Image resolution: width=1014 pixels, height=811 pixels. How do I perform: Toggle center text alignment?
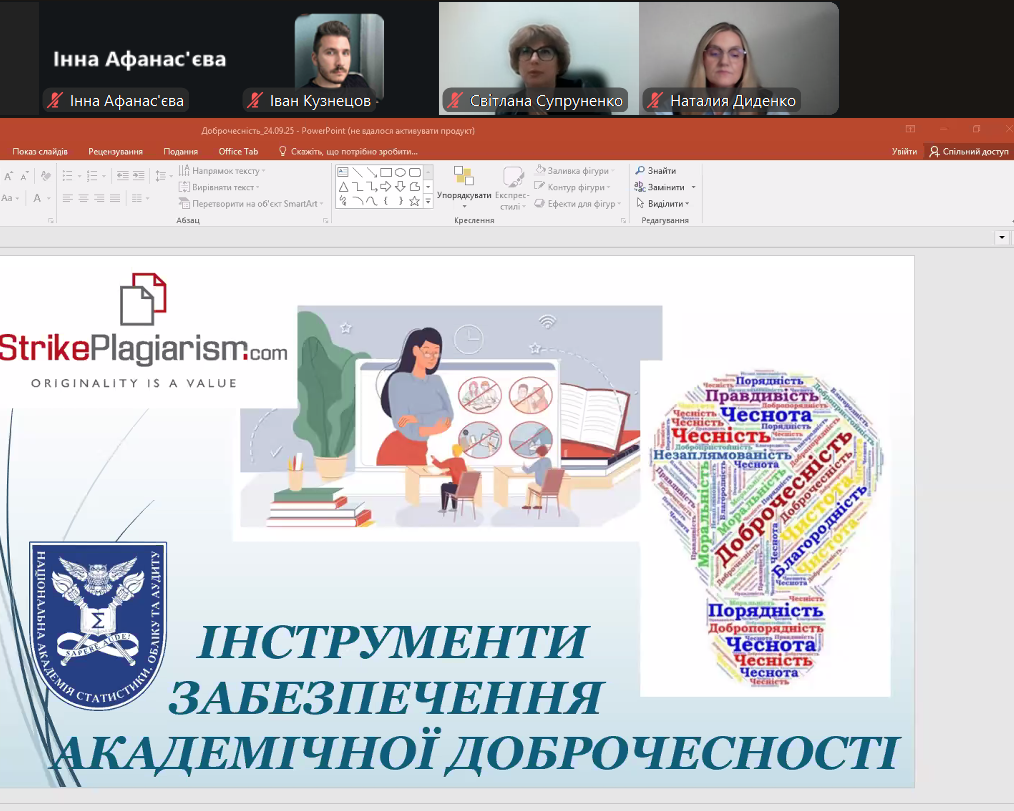(x=84, y=198)
